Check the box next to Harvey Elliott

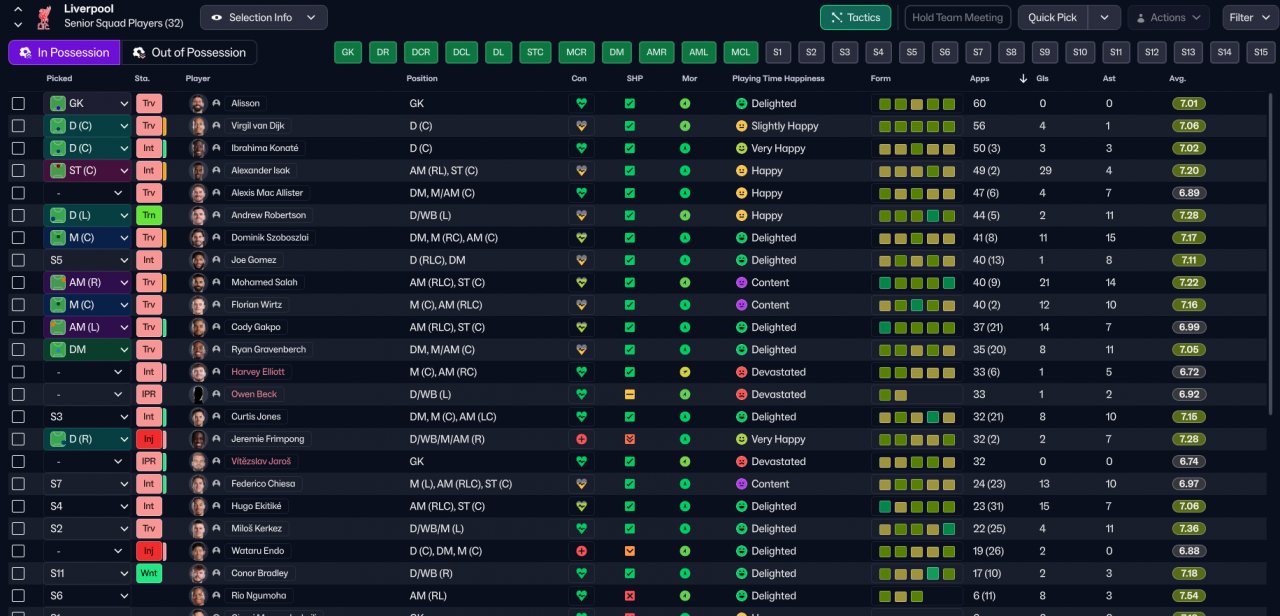[x=18, y=372]
